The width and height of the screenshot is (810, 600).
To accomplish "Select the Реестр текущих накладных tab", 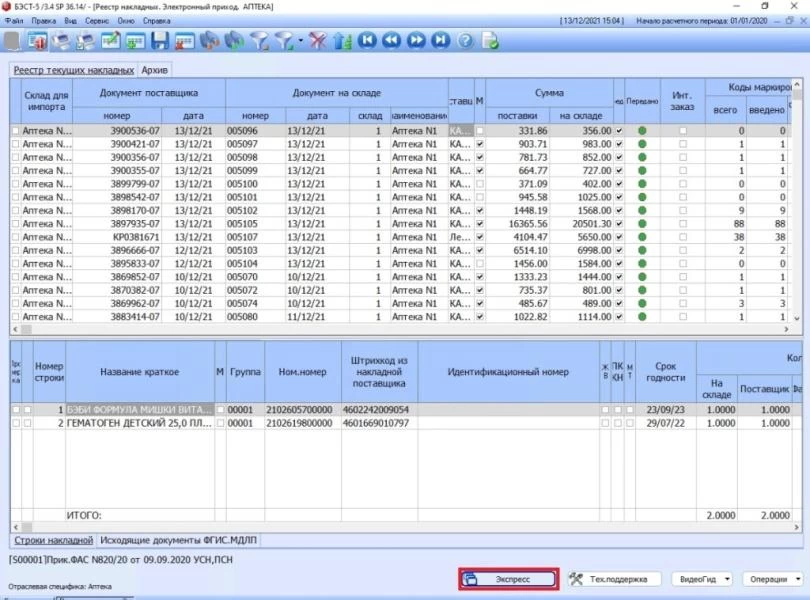I will pyautogui.click(x=73, y=70).
